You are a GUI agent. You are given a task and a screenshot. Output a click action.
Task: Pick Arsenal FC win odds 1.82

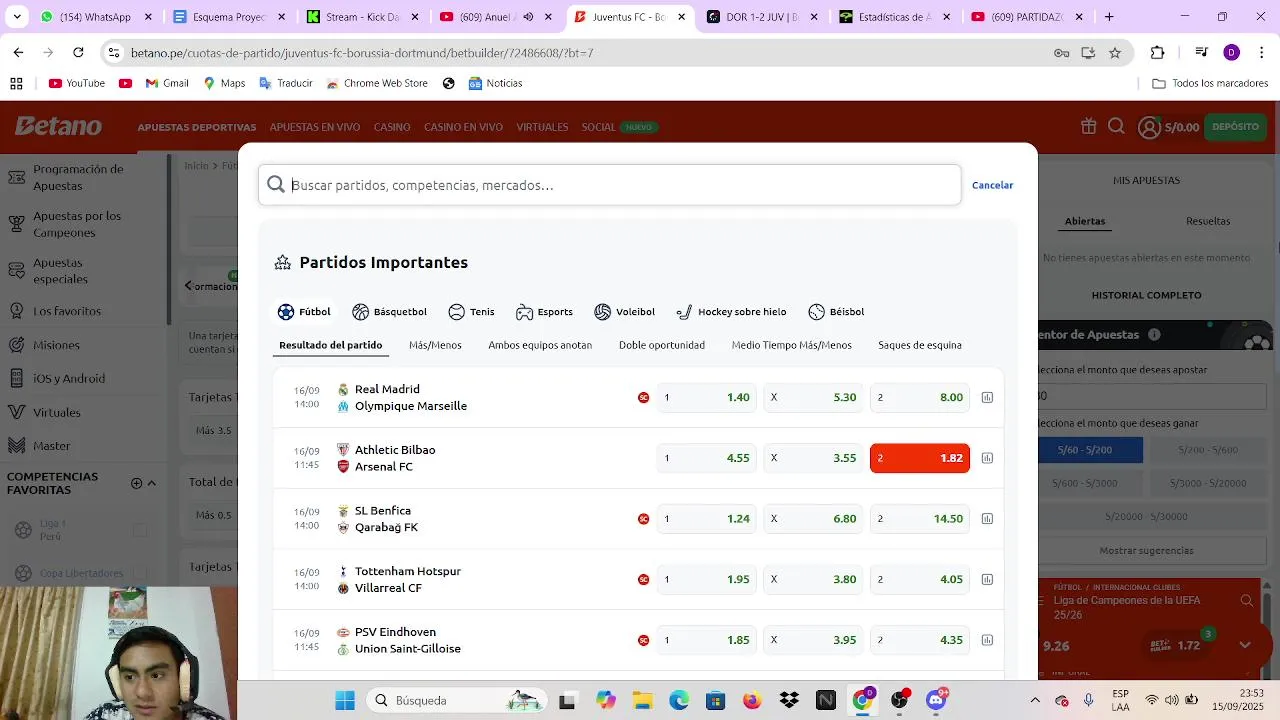pos(920,458)
